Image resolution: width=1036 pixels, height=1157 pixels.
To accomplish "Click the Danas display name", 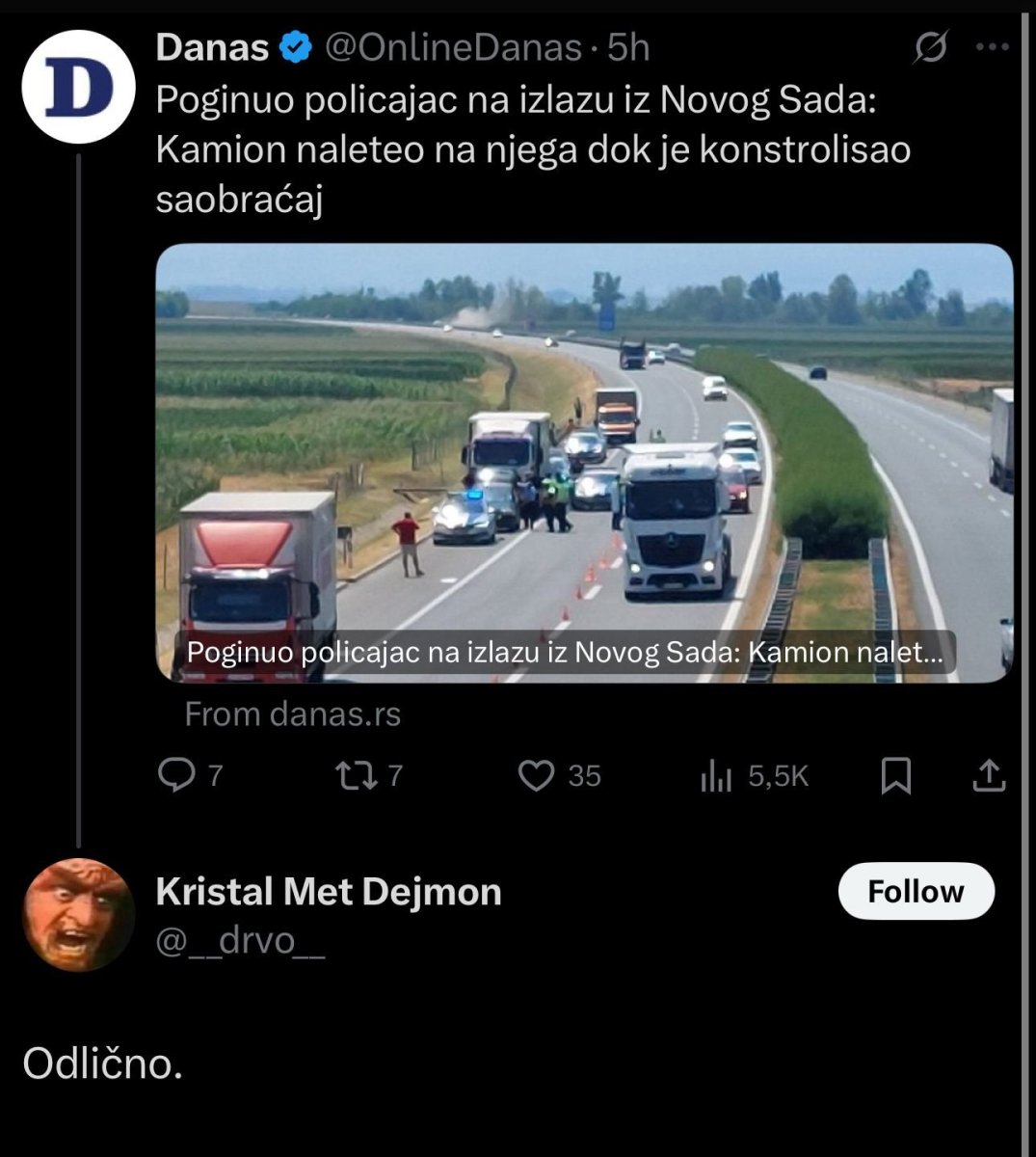I will click(212, 47).
